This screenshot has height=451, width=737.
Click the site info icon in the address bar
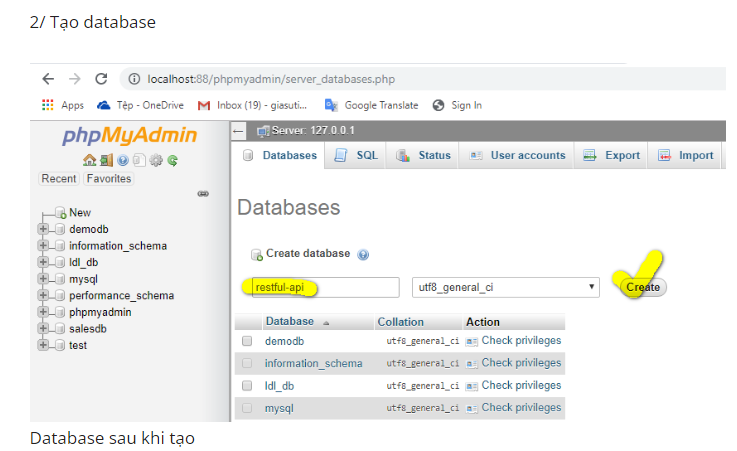(x=134, y=79)
